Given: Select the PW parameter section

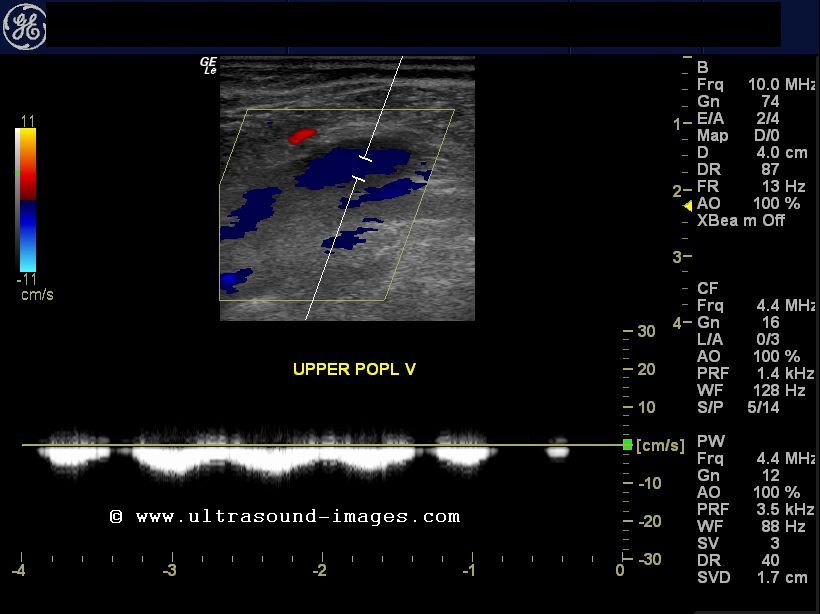Looking at the screenshot, I should click(709, 440).
